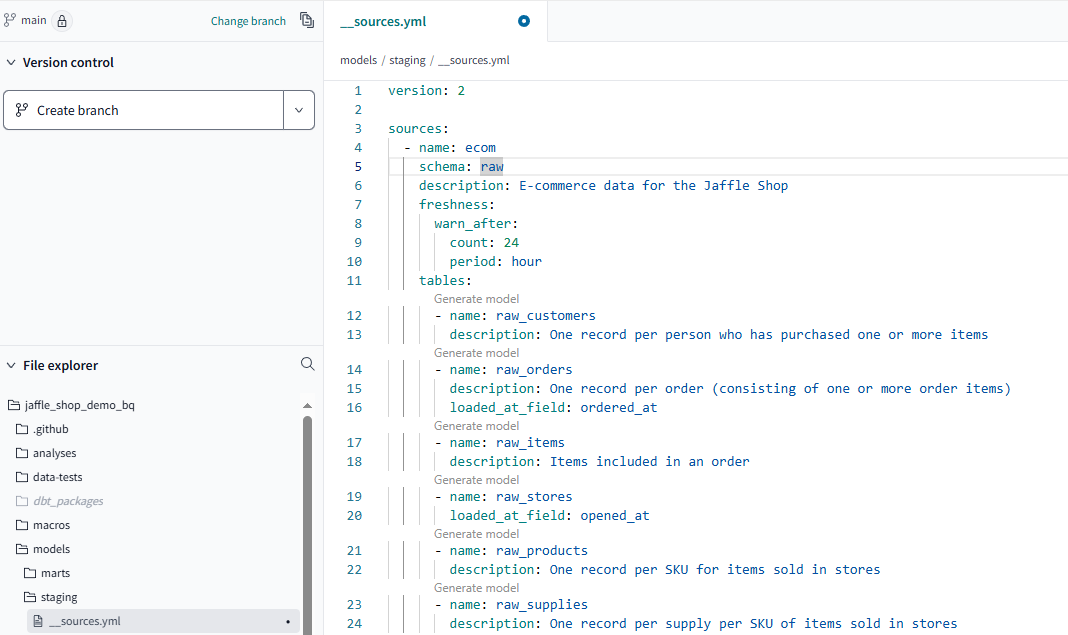
Task: Click the unsaved changes dot on __sources.yml tab
Action: [x=523, y=20]
